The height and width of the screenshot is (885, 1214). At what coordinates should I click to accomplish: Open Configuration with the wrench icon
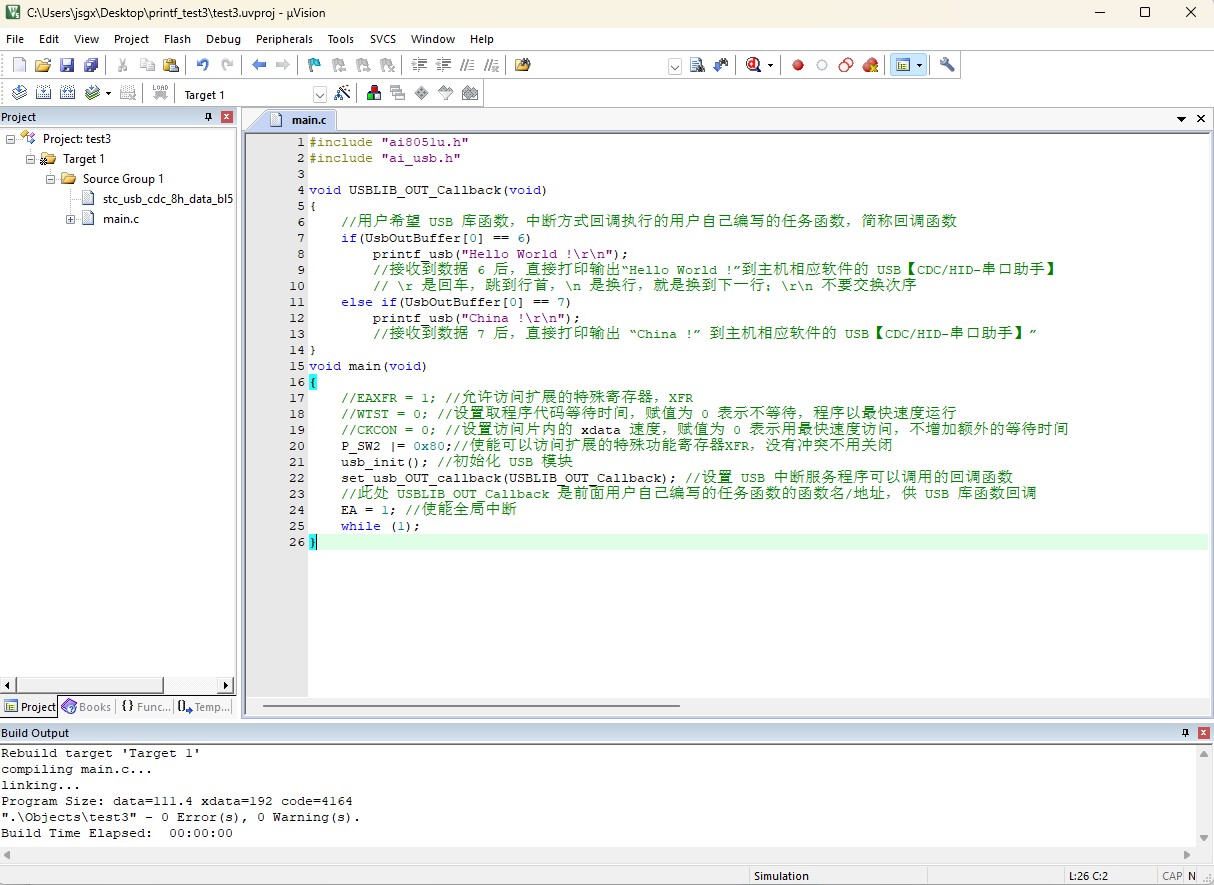[x=947, y=65]
